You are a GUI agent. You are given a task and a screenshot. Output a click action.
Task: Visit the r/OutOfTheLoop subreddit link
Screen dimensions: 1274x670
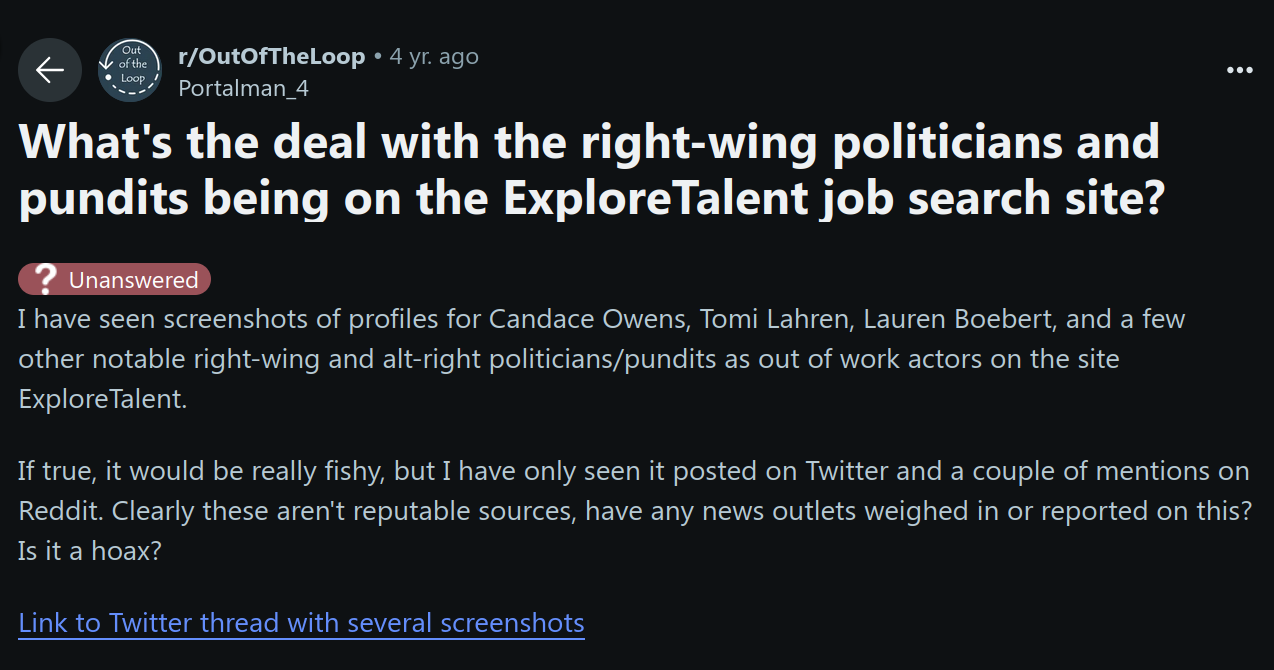(x=271, y=56)
